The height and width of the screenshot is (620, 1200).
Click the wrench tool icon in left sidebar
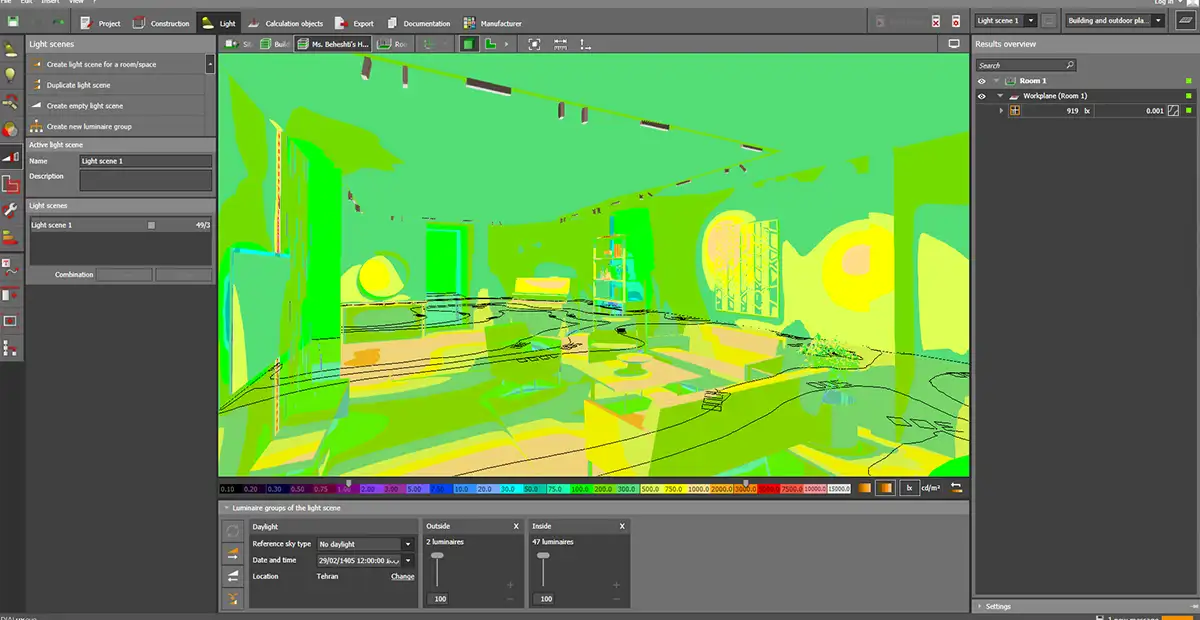click(x=11, y=209)
